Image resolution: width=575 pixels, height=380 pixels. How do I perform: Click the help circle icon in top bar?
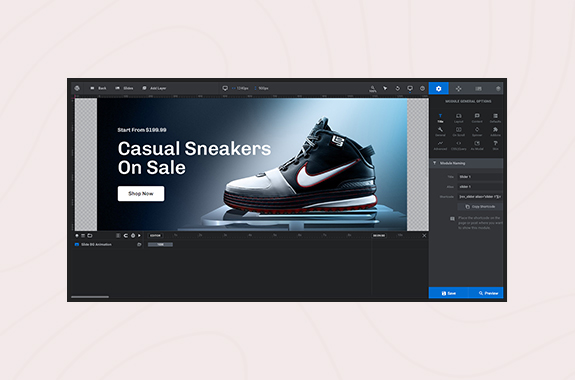[x=422, y=88]
